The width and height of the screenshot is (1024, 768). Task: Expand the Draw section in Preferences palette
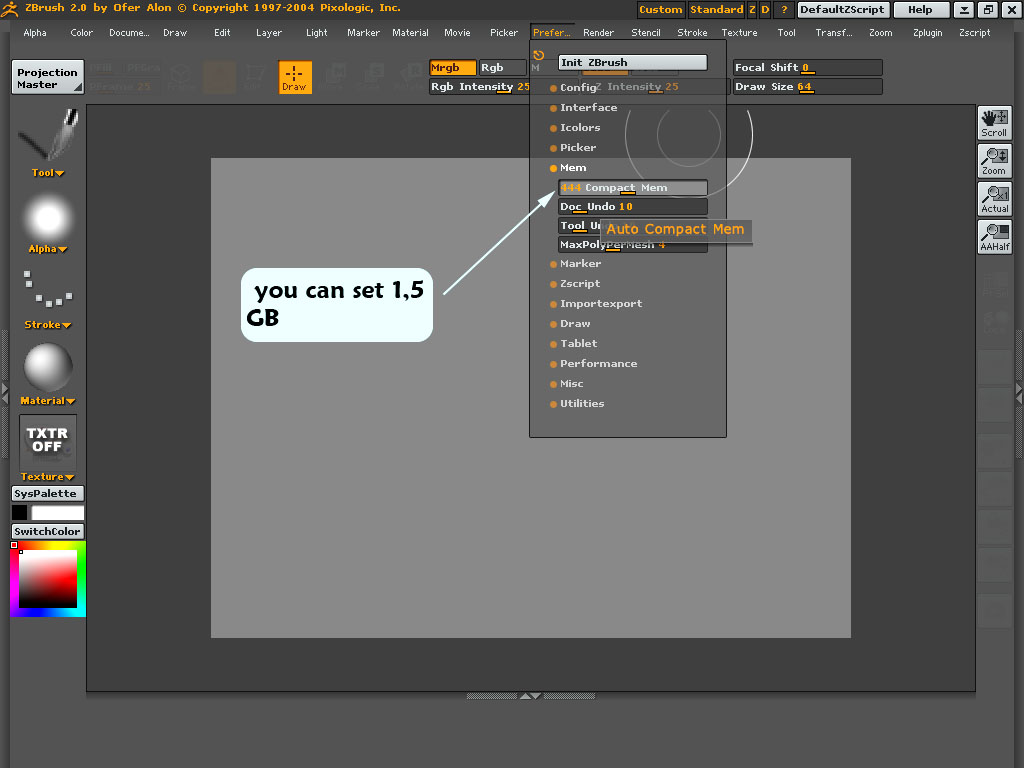click(x=571, y=324)
